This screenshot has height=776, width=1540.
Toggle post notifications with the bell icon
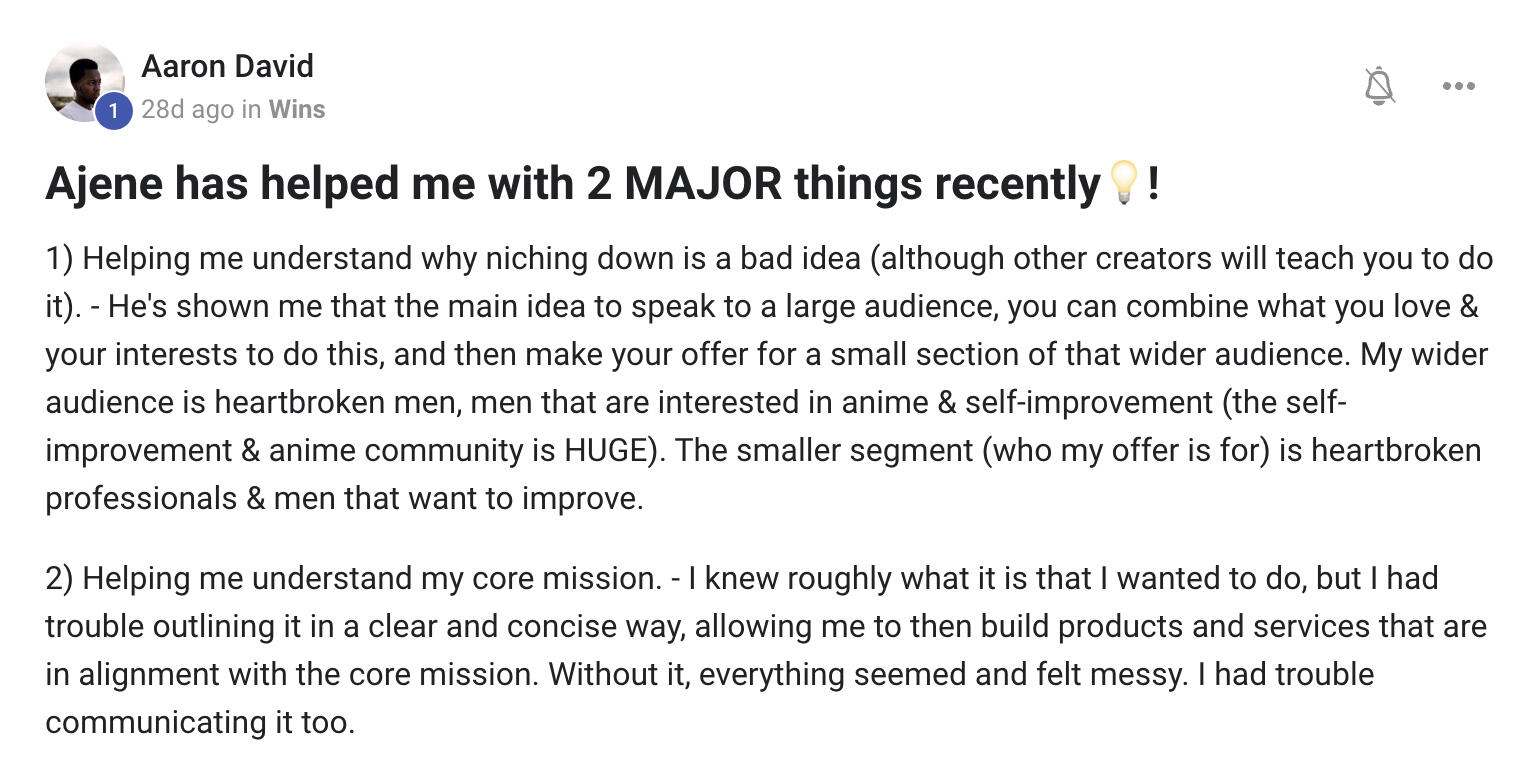[1379, 86]
